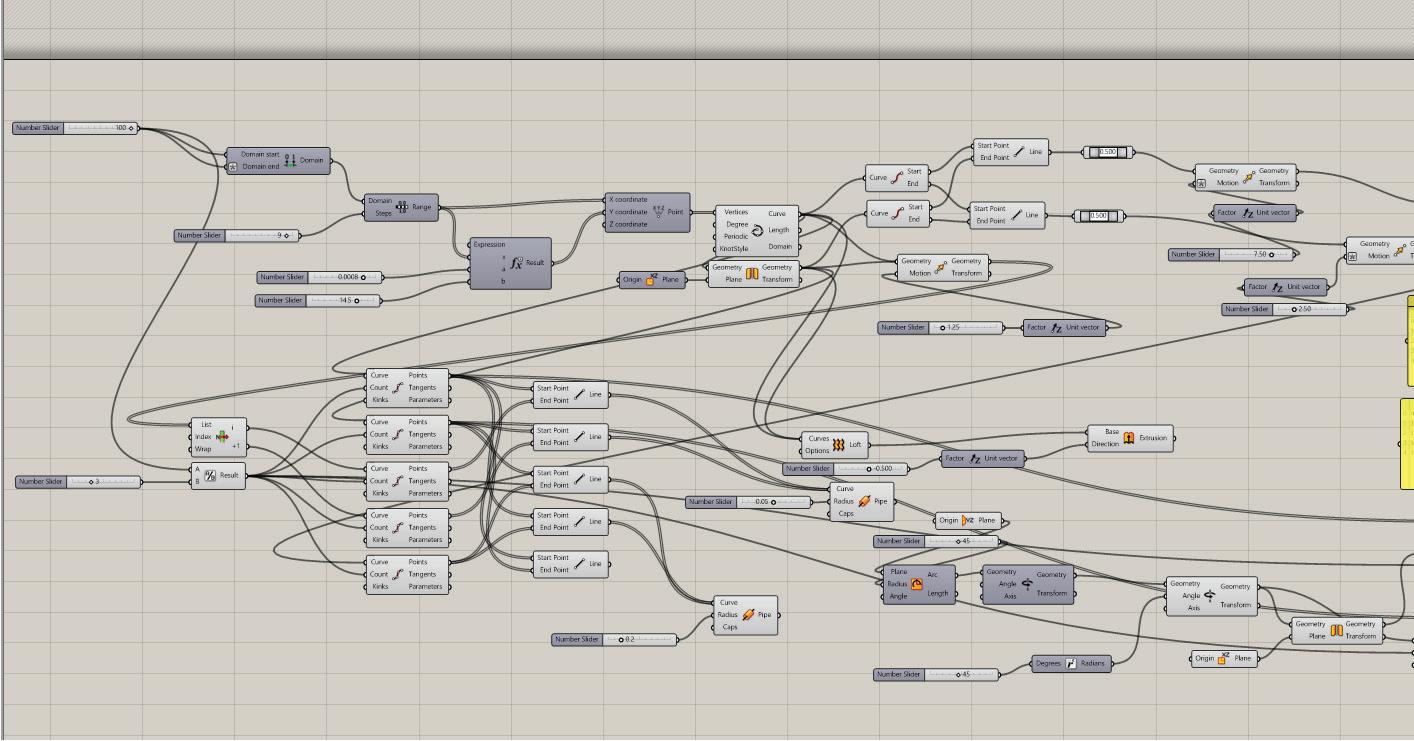Click the Degrees input label
The image size is (1414, 741).
[x=1048, y=663]
